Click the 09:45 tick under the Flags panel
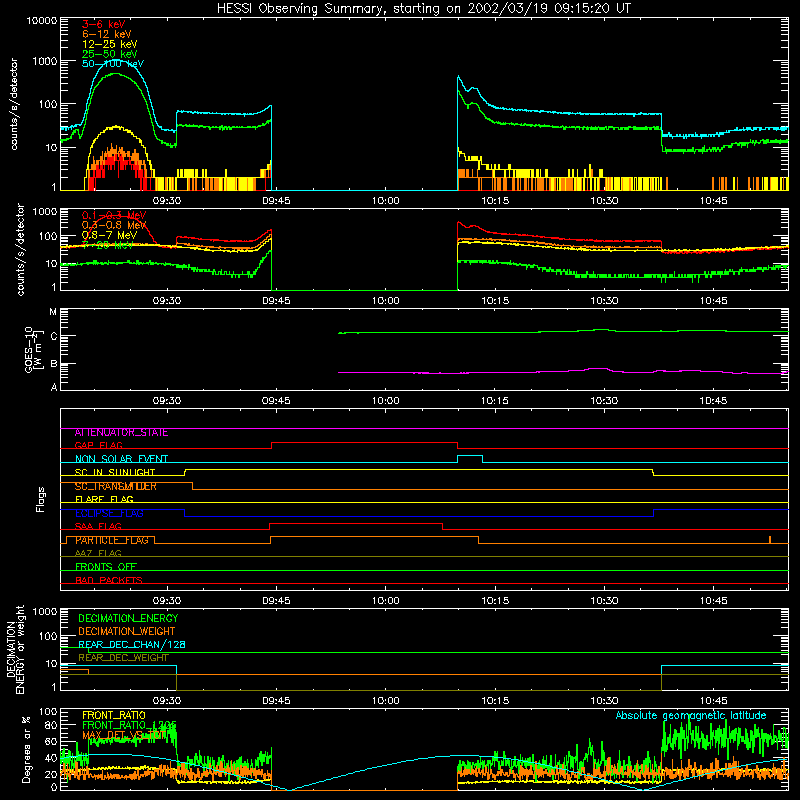 276,601
